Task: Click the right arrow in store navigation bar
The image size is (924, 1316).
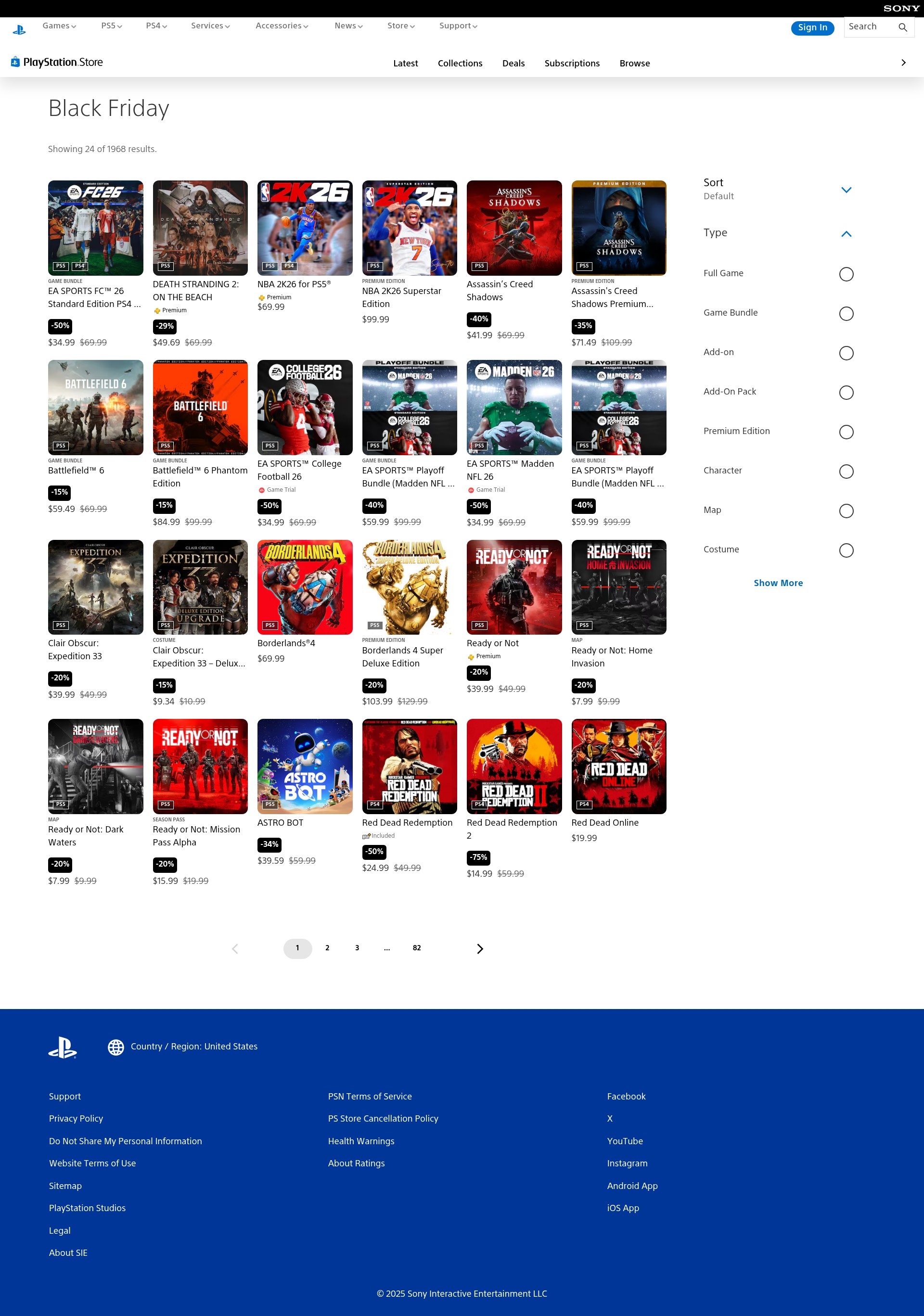Action: (x=903, y=63)
